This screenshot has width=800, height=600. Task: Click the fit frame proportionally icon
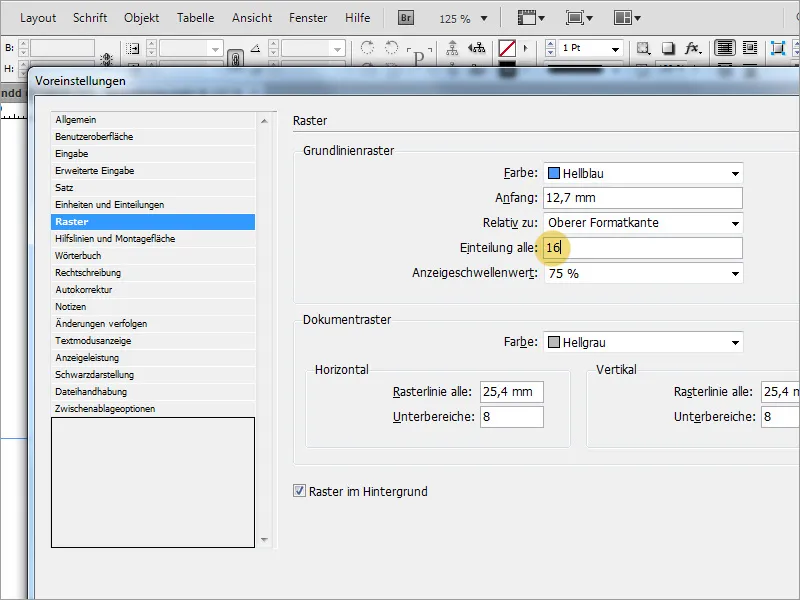coord(777,48)
